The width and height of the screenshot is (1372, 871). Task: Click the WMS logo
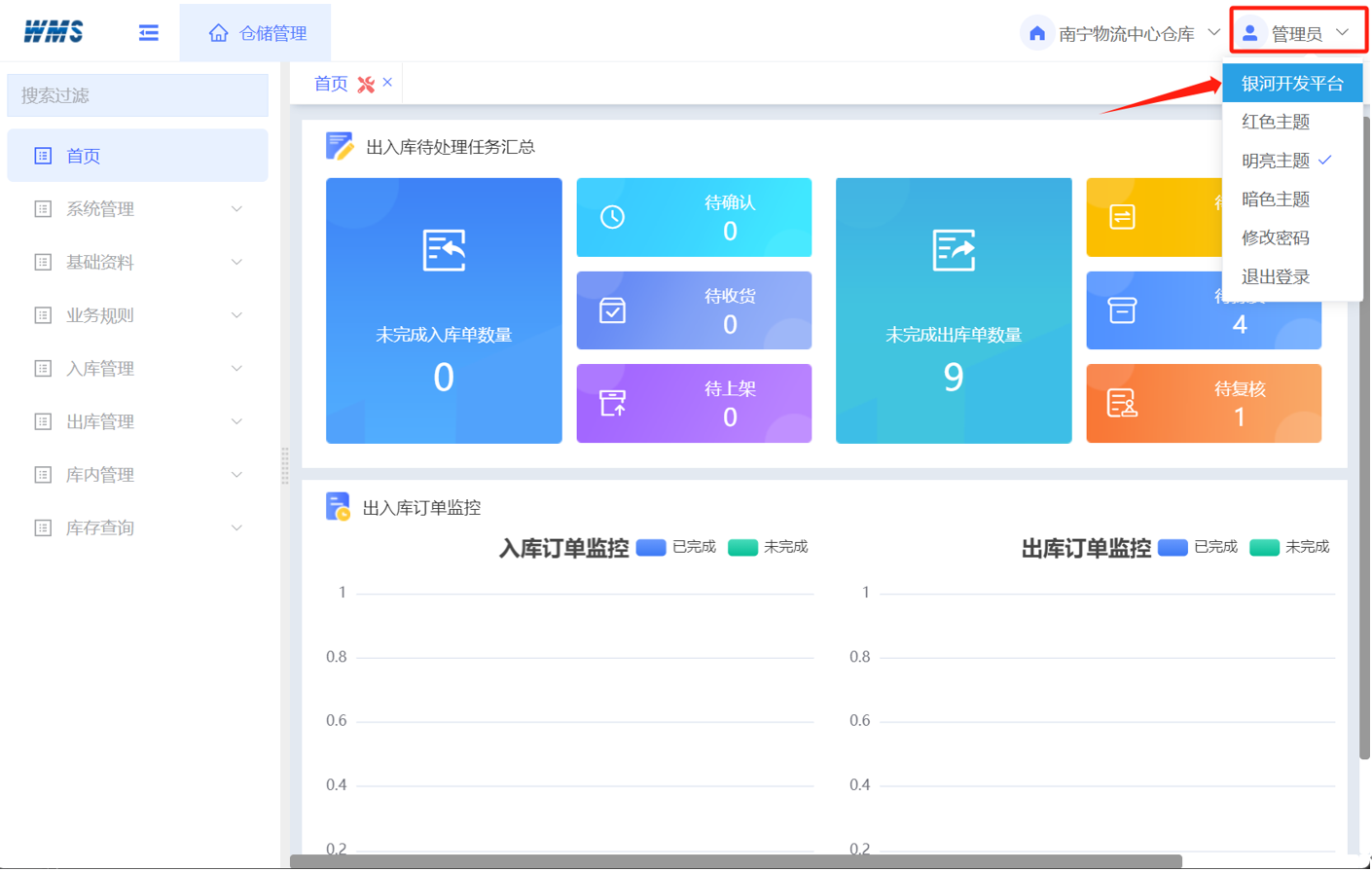pyautogui.click(x=54, y=32)
